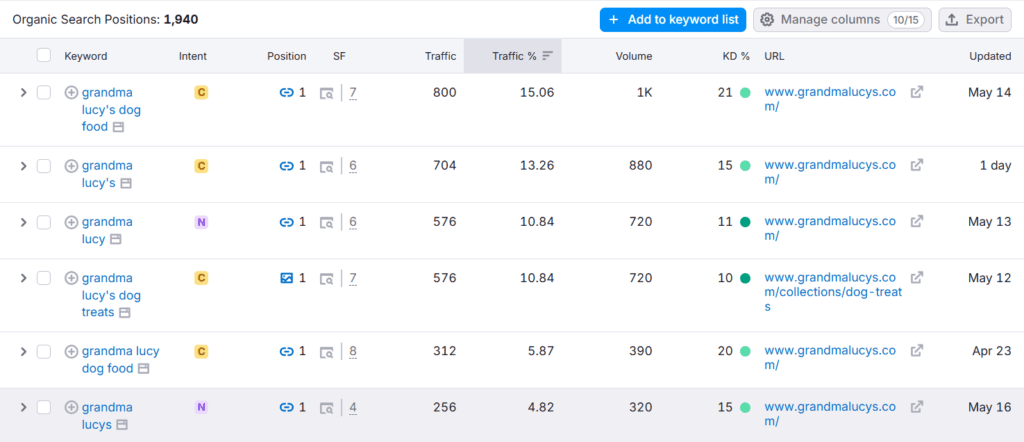
Task: Click SERP icon after grandma lucy's dog food keyword
Action: click(x=118, y=127)
